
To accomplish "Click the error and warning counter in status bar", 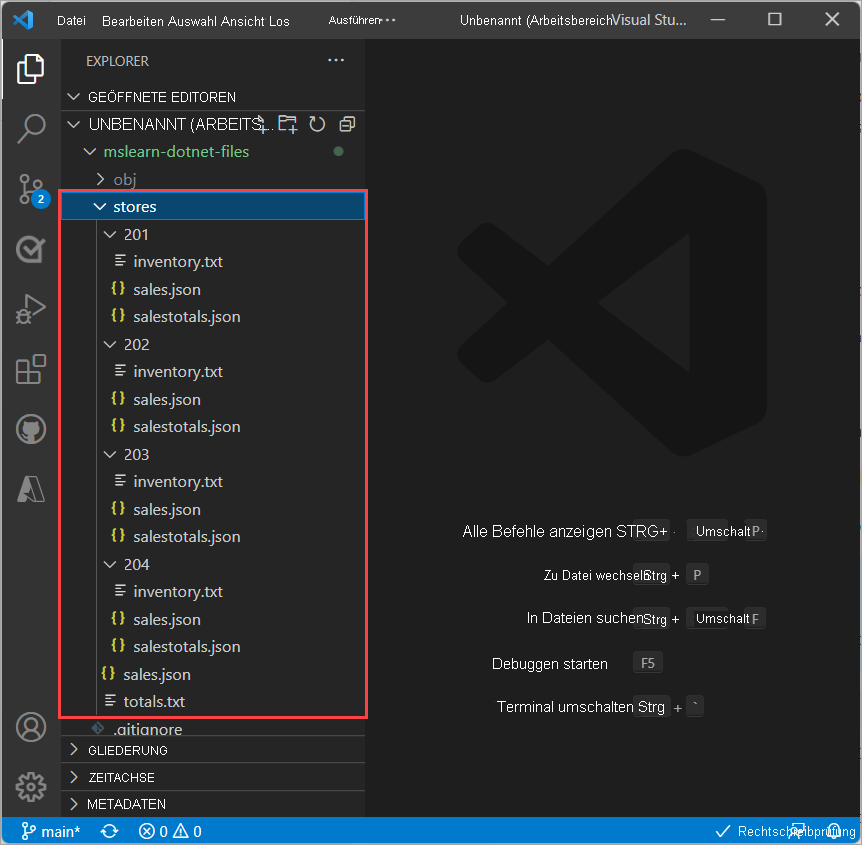I will (168, 831).
